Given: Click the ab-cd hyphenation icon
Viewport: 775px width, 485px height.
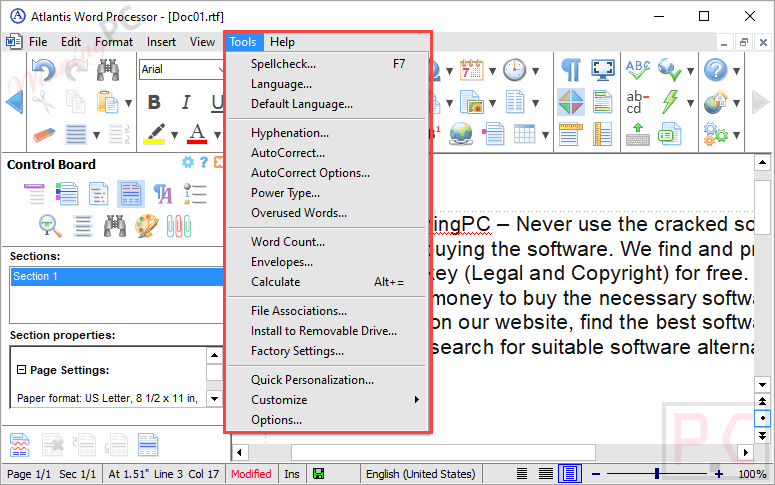Looking at the screenshot, I should click(638, 102).
